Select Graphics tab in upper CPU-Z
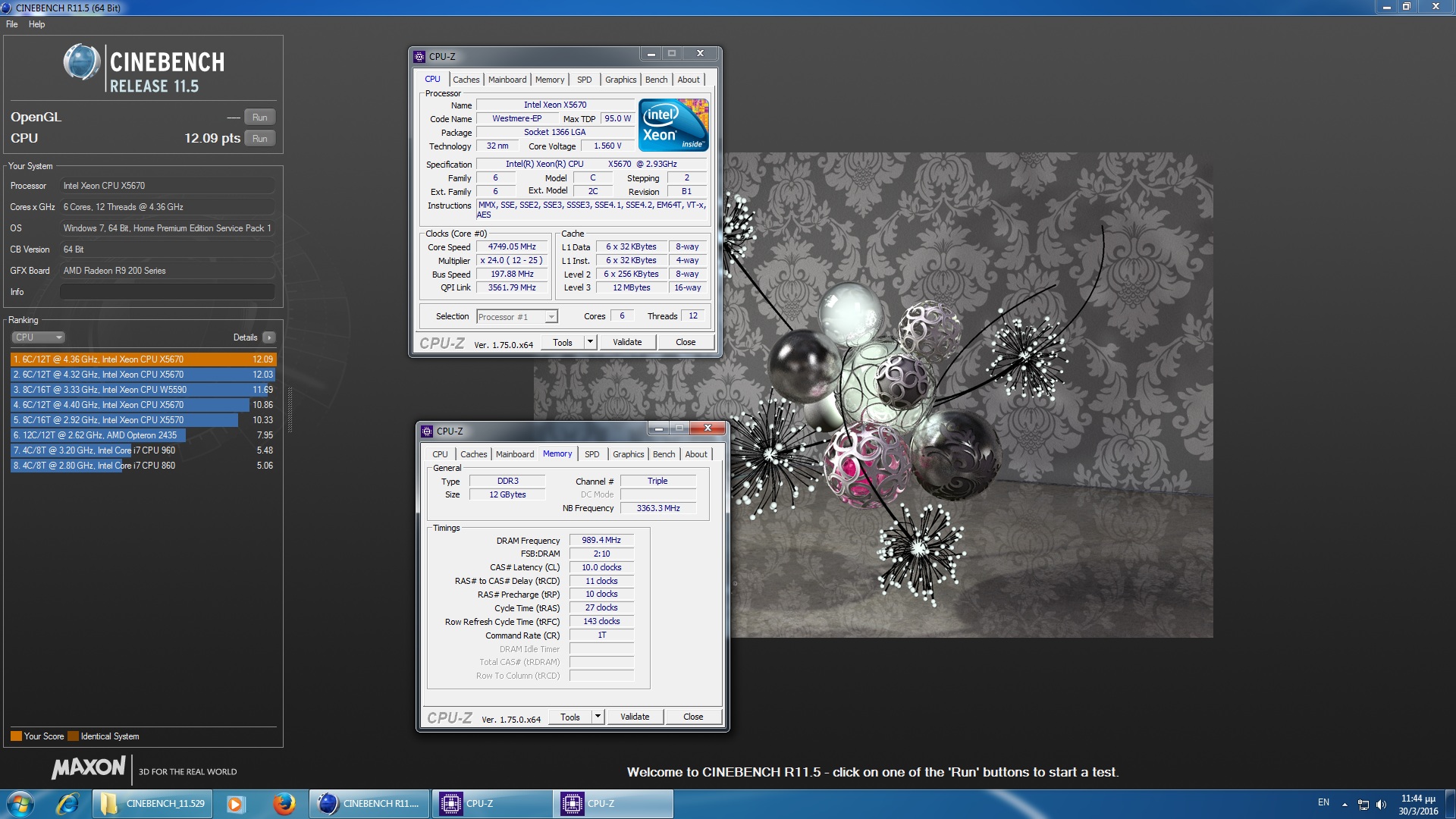The image size is (1456, 819). point(620,80)
